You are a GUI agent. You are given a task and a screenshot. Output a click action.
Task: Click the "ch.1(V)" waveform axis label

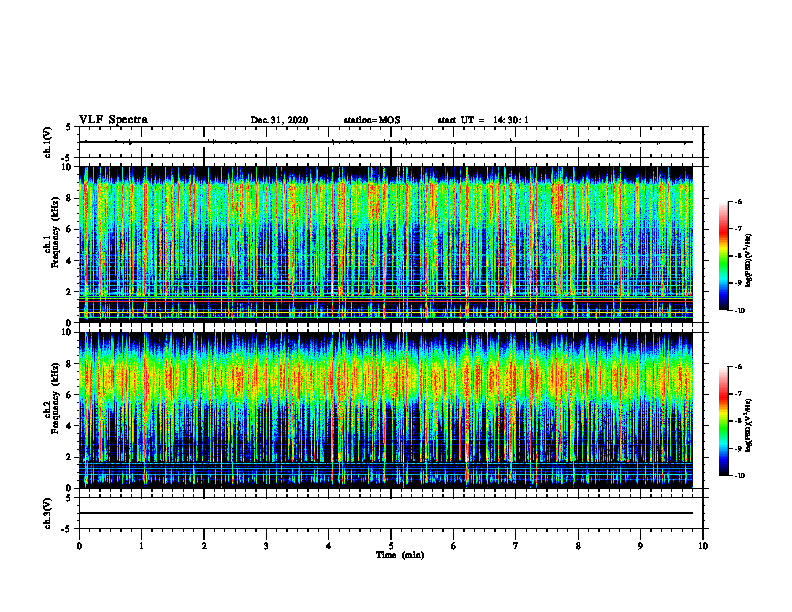[x=47, y=142]
